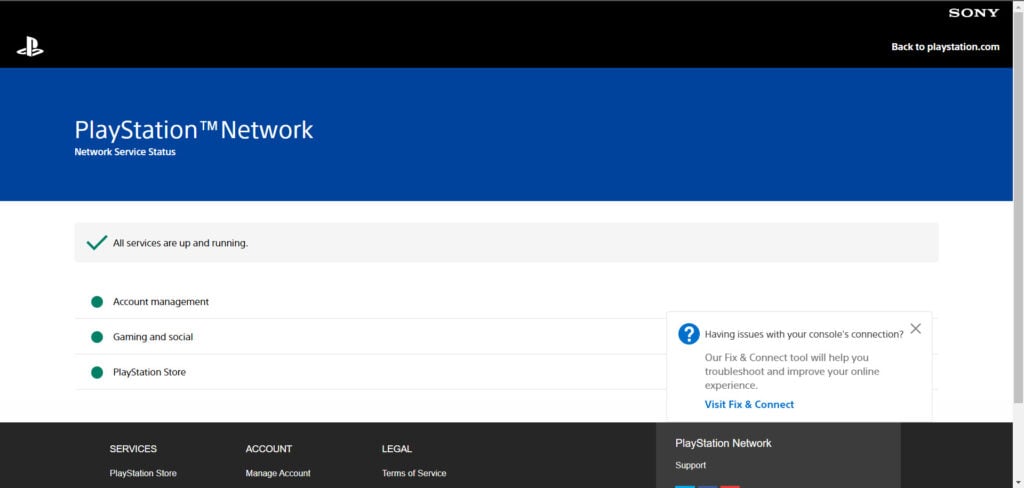Viewport: 1024px width, 488px height.
Task: Click the Gaming and social green status dot
Action: [97, 337]
